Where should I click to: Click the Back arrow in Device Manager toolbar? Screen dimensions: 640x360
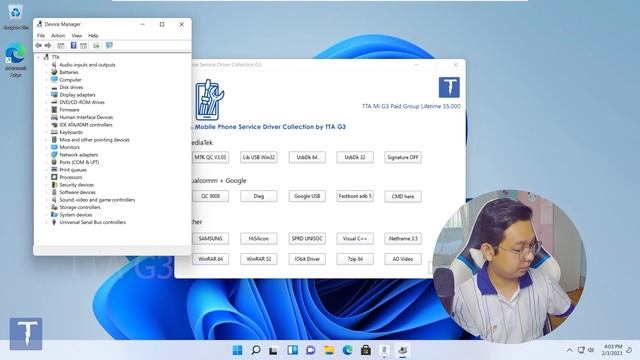[38, 45]
